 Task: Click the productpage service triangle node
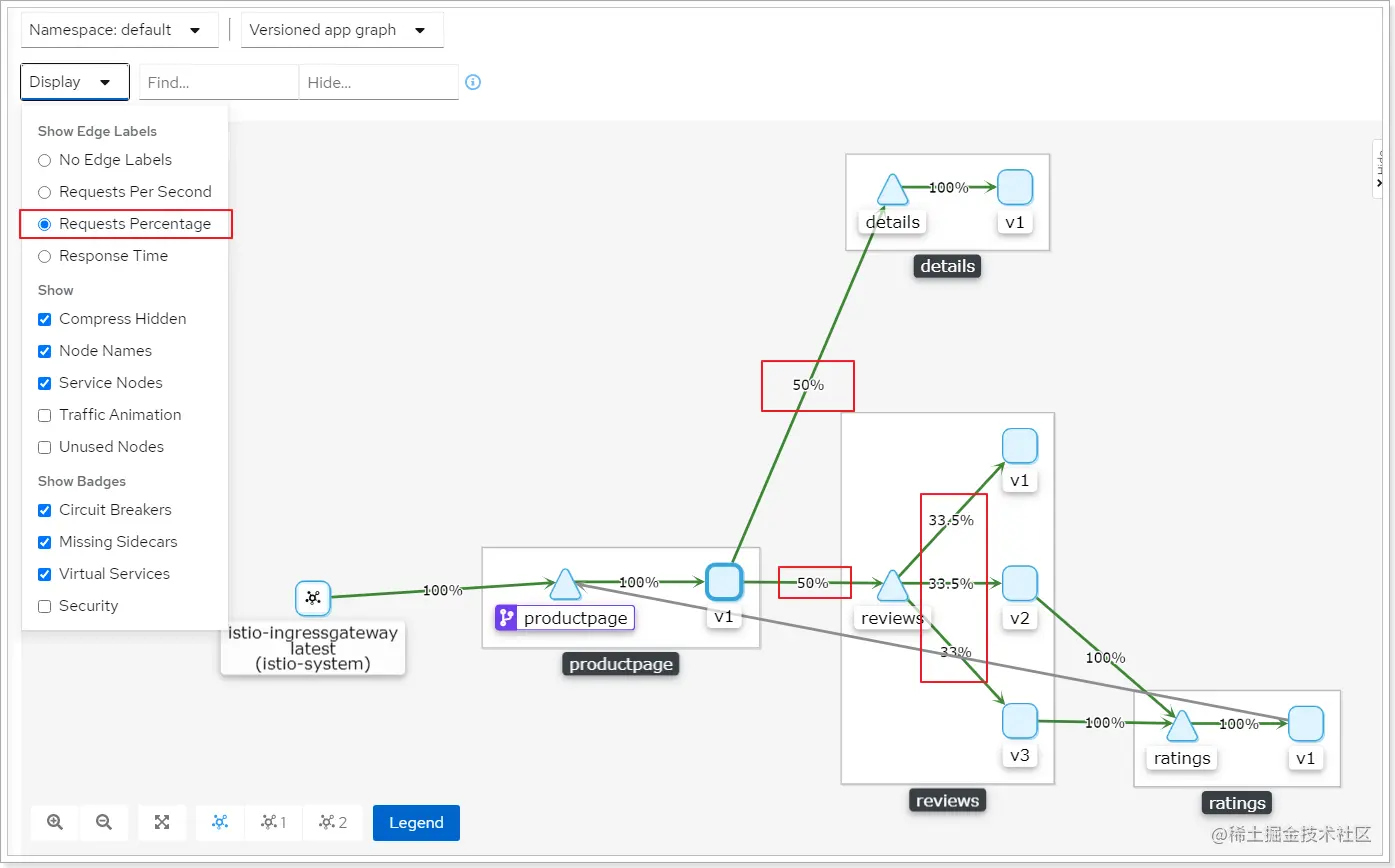click(565, 584)
